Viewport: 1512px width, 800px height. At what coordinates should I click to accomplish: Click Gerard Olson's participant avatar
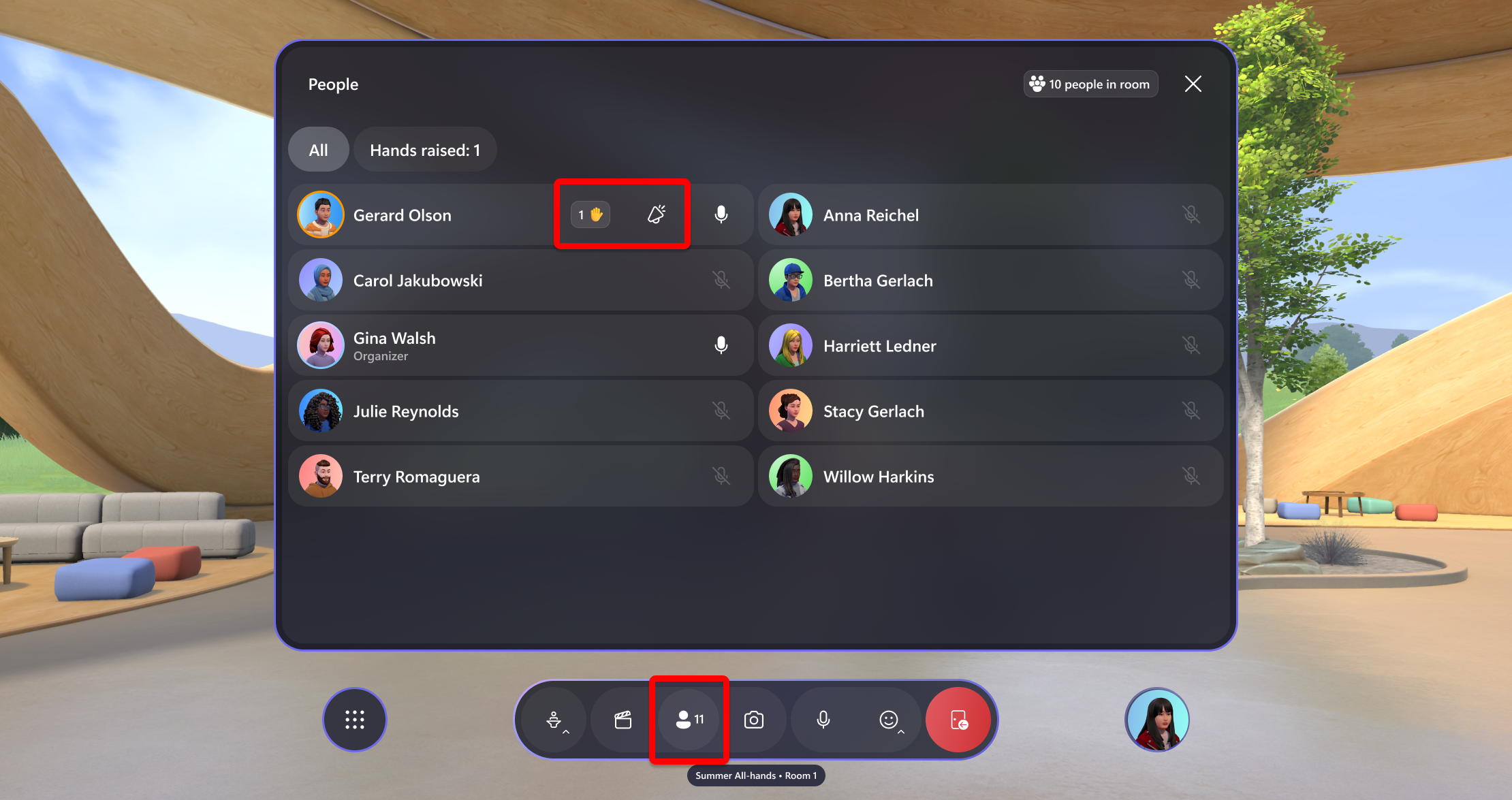(322, 215)
